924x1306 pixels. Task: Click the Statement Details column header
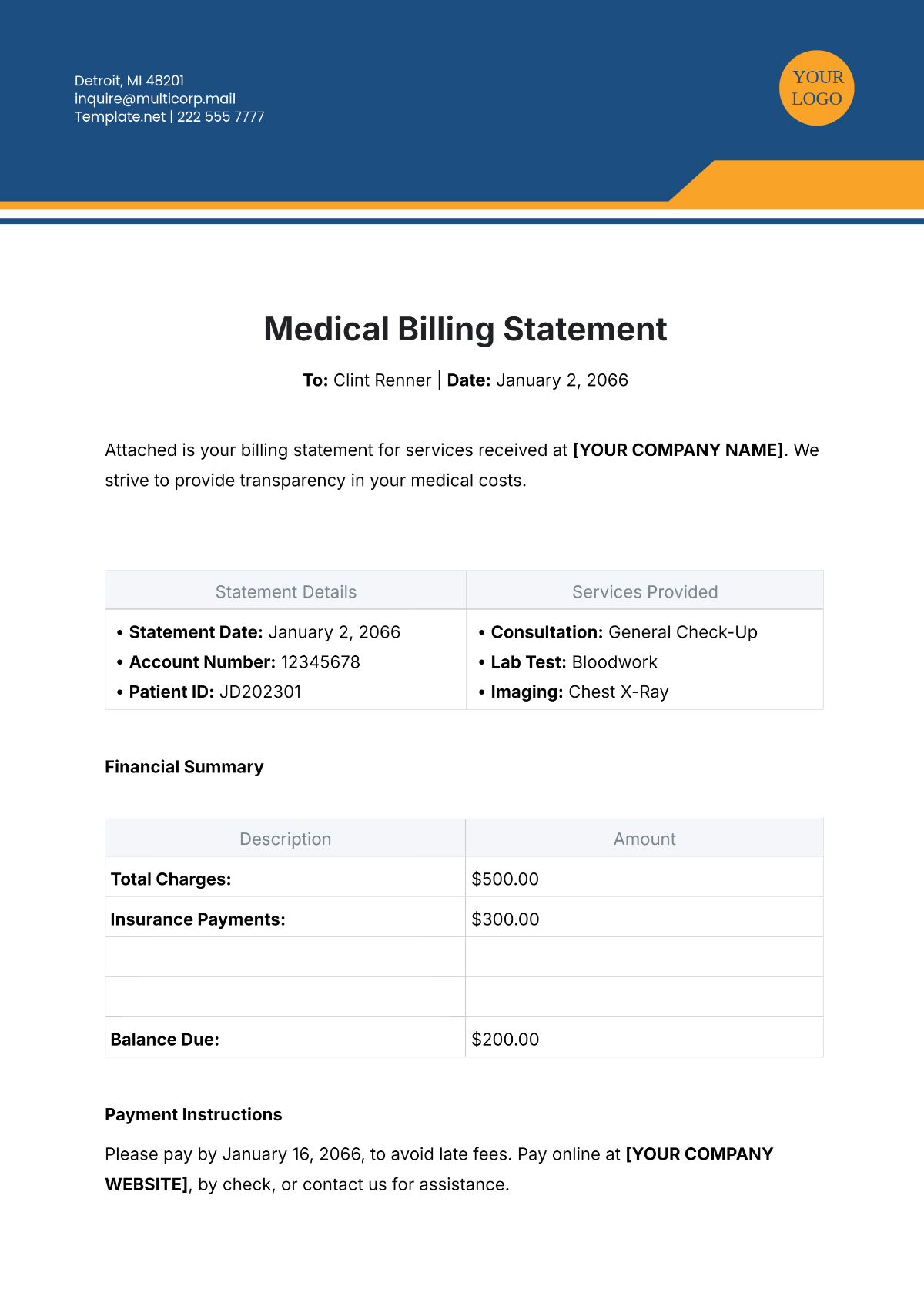[286, 591]
